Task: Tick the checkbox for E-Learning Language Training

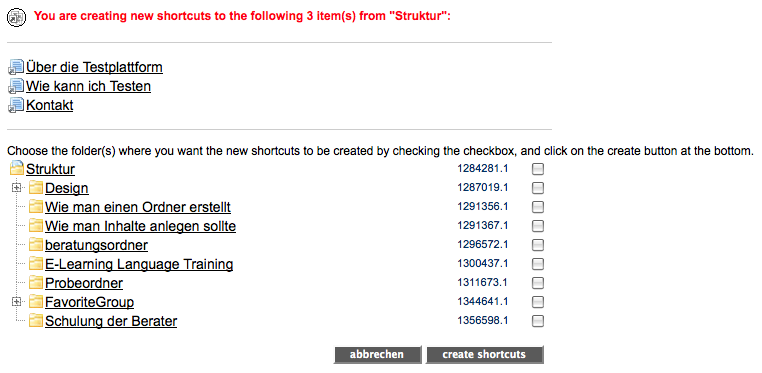Action: pos(537,264)
